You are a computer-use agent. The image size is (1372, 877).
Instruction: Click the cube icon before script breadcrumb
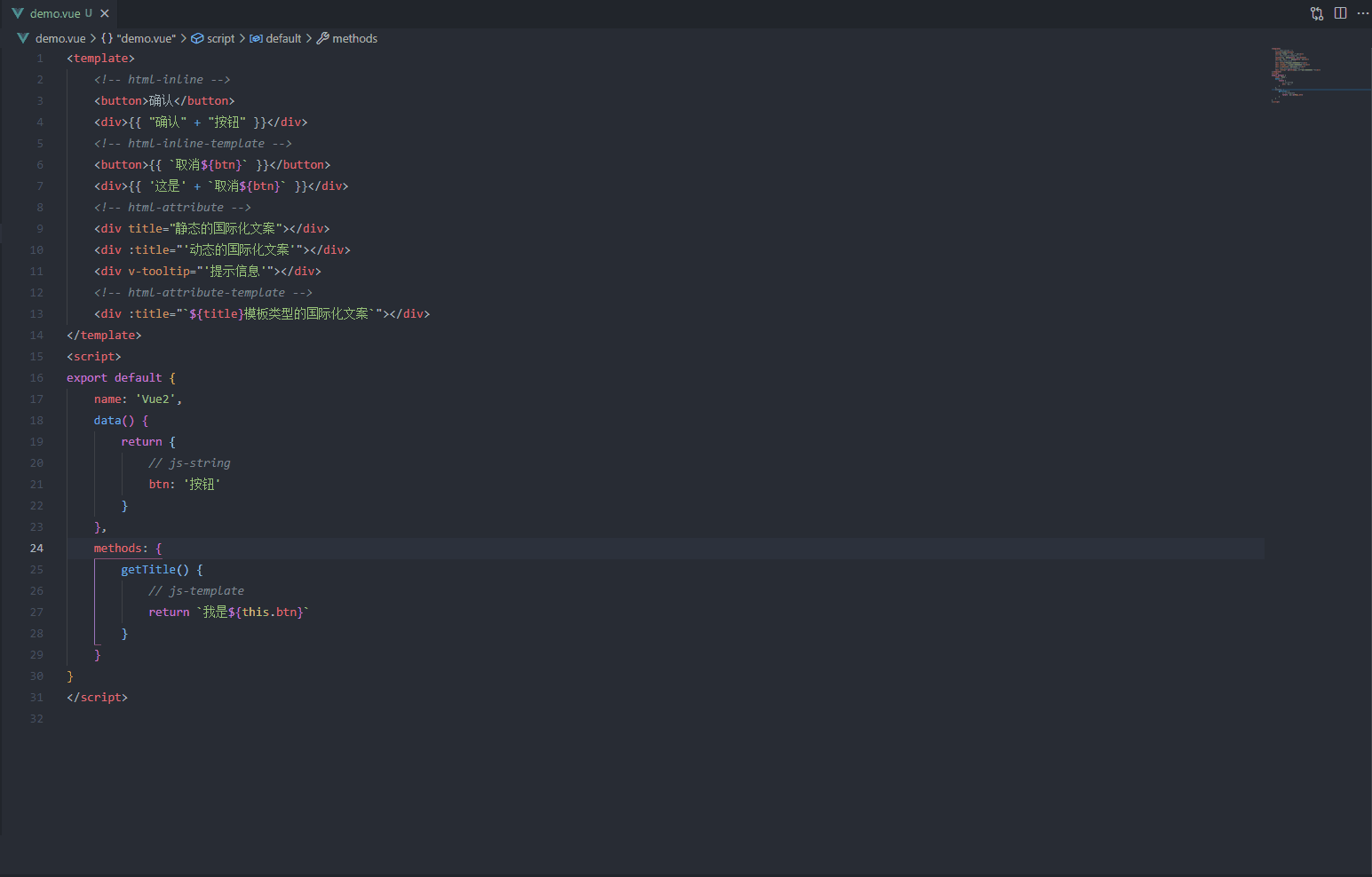[x=197, y=38]
